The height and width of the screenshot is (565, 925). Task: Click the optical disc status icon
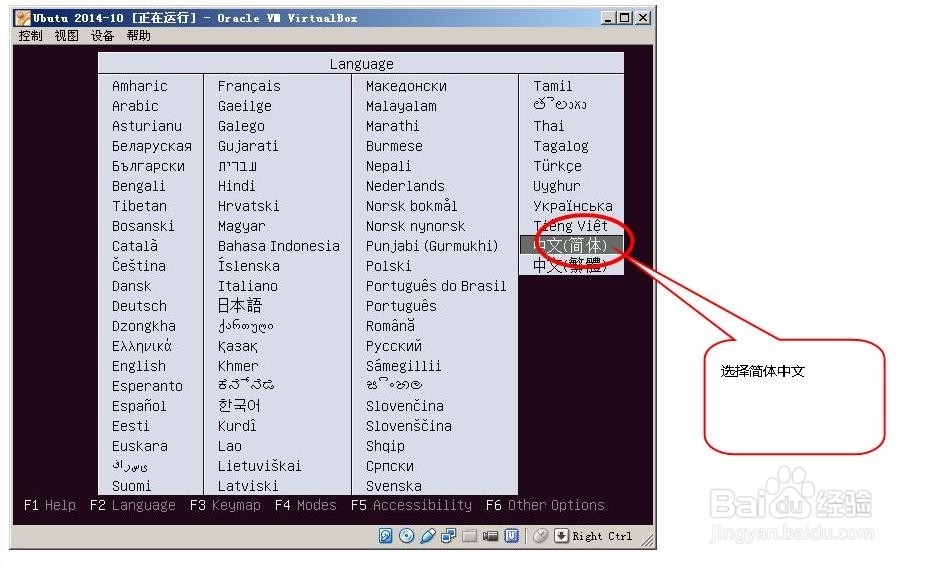click(406, 536)
